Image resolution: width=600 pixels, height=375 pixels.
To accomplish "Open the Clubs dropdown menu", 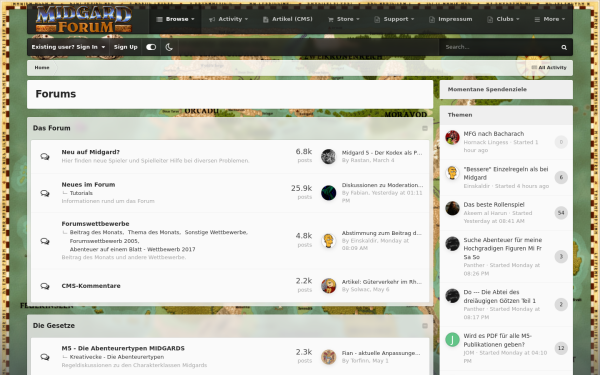I will 503,19.
